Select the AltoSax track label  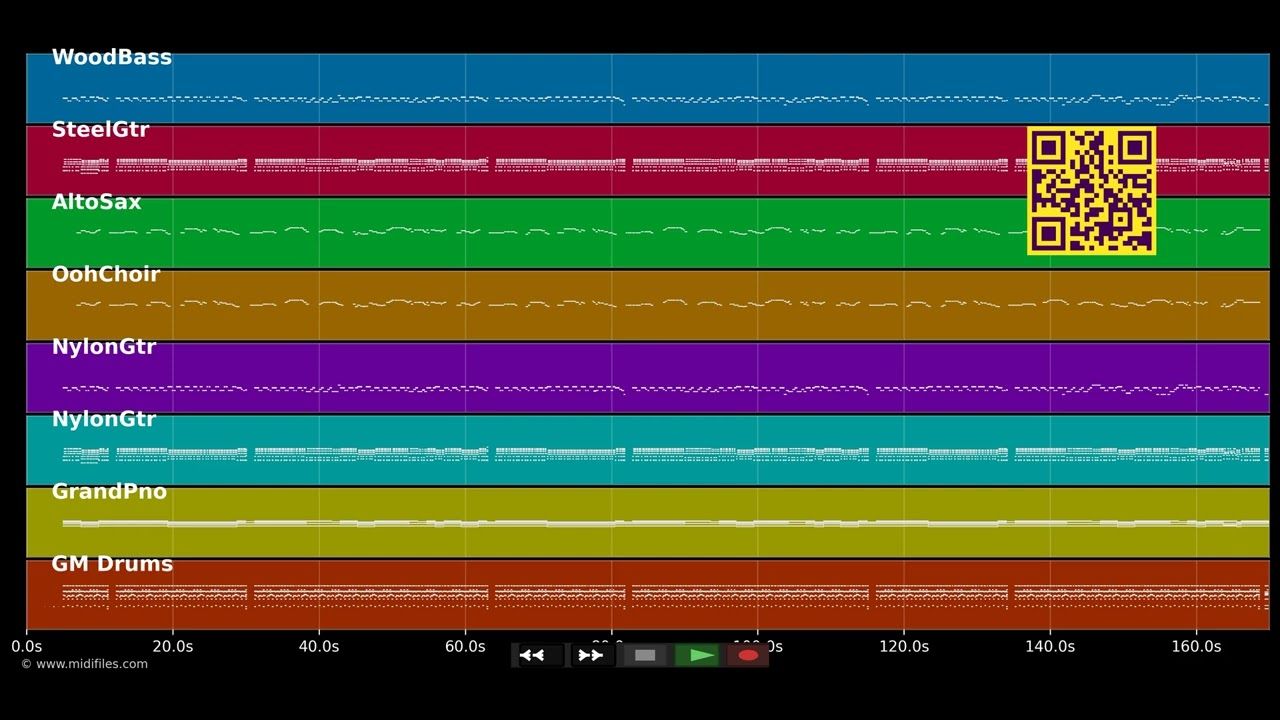96,202
